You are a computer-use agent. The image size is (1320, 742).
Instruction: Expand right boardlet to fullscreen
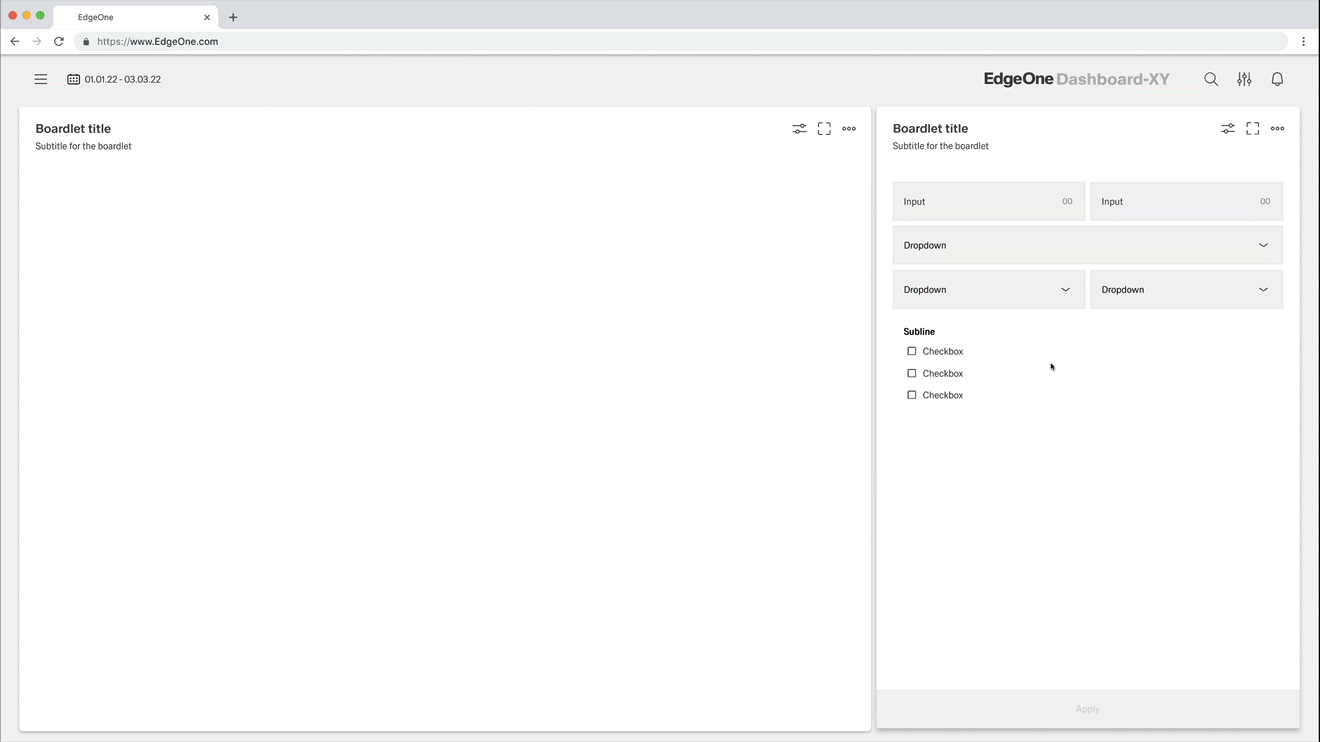click(x=1252, y=129)
